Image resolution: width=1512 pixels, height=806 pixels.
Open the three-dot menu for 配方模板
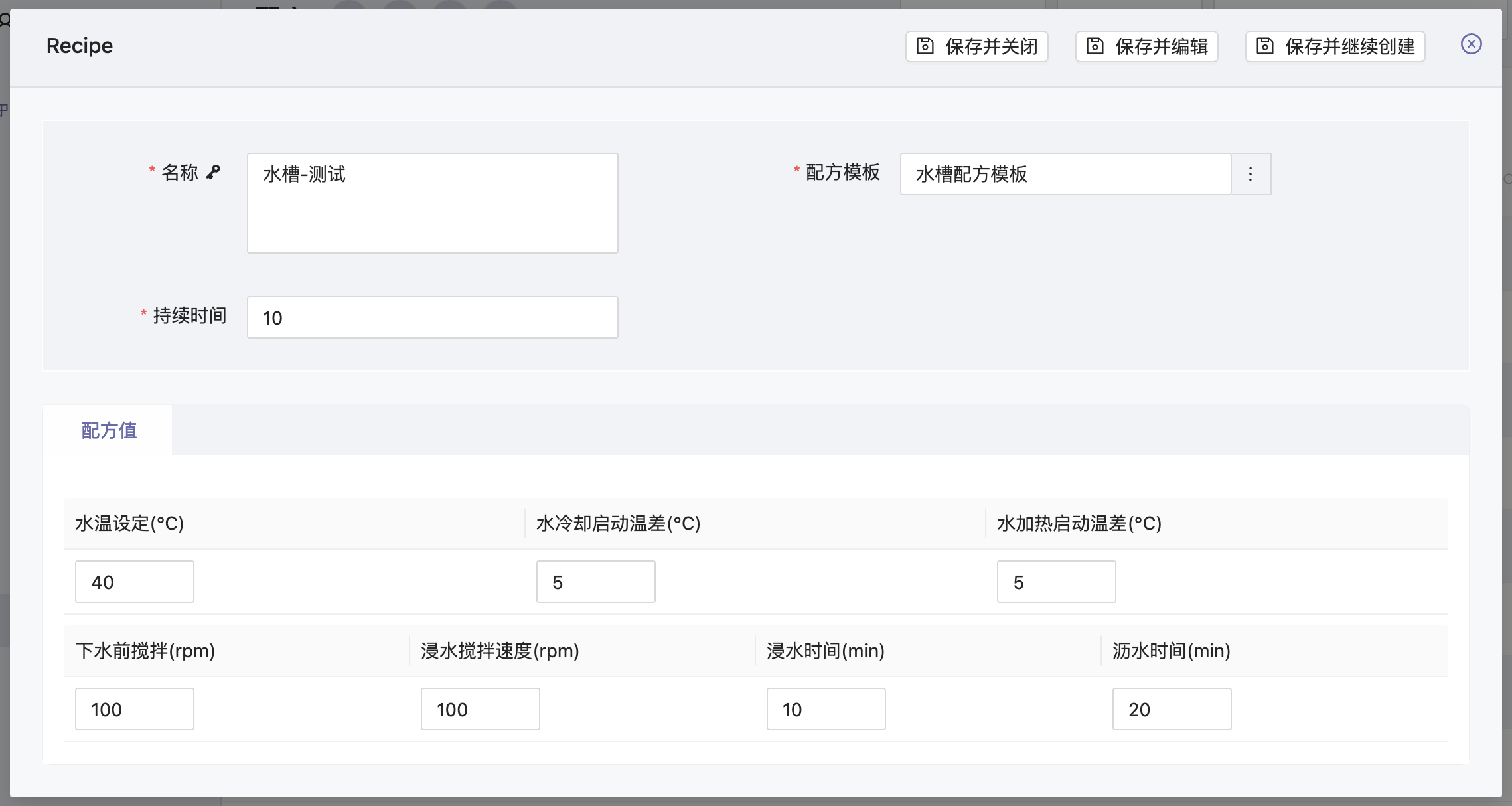click(x=1250, y=174)
